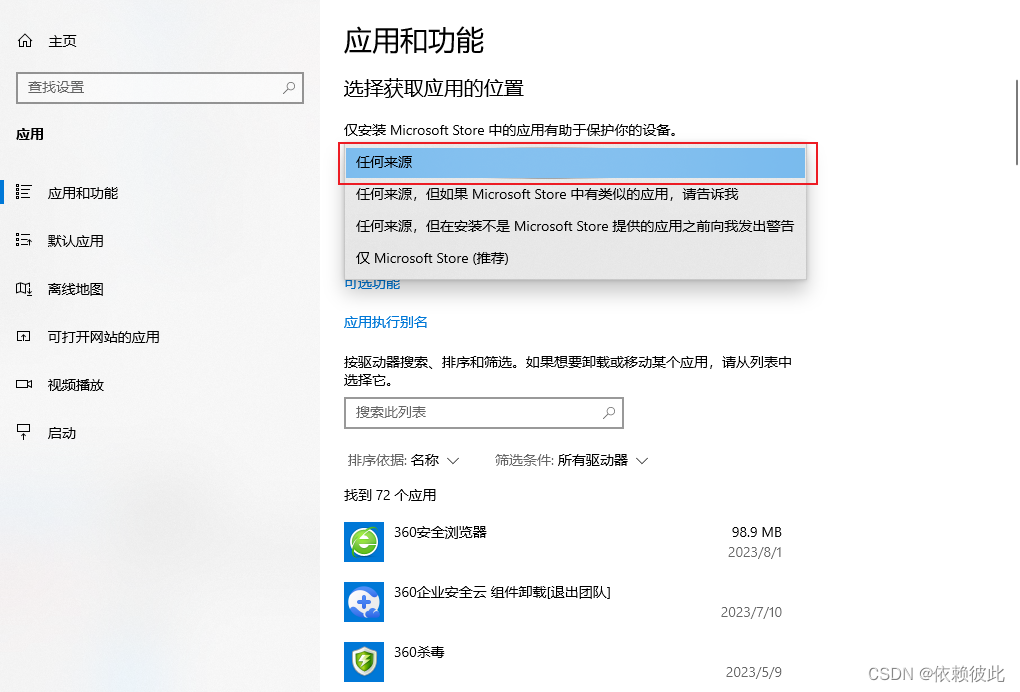Open the 排序依据: 名称 dropdown
Viewport: 1020px width, 692px height.
(403, 460)
